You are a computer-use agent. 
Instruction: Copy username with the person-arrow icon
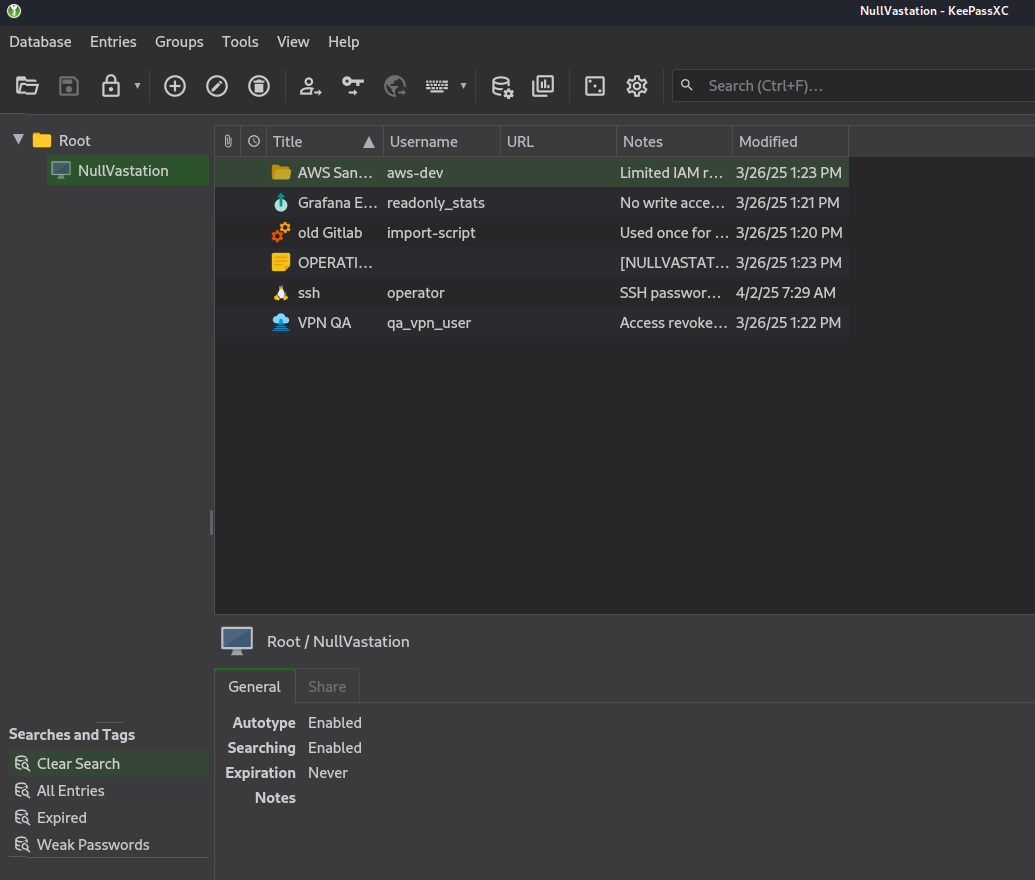coord(310,86)
